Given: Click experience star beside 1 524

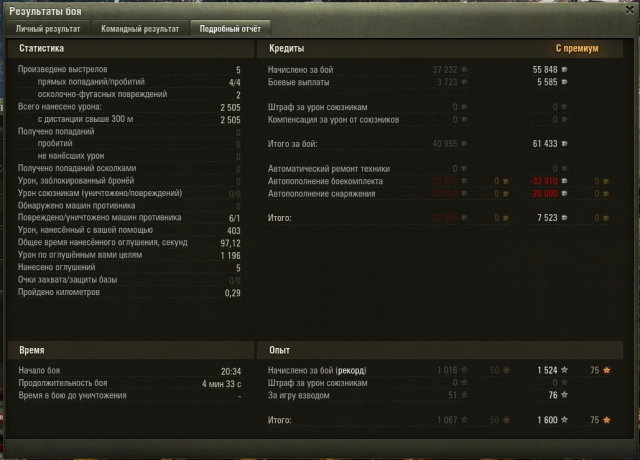Looking at the screenshot, I should click(x=564, y=370).
